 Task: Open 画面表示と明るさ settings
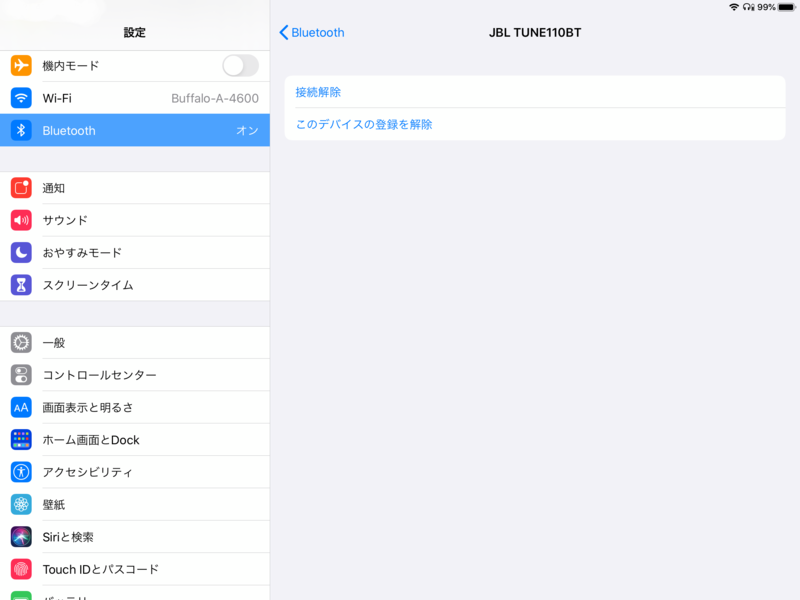pyautogui.click(x=135, y=407)
